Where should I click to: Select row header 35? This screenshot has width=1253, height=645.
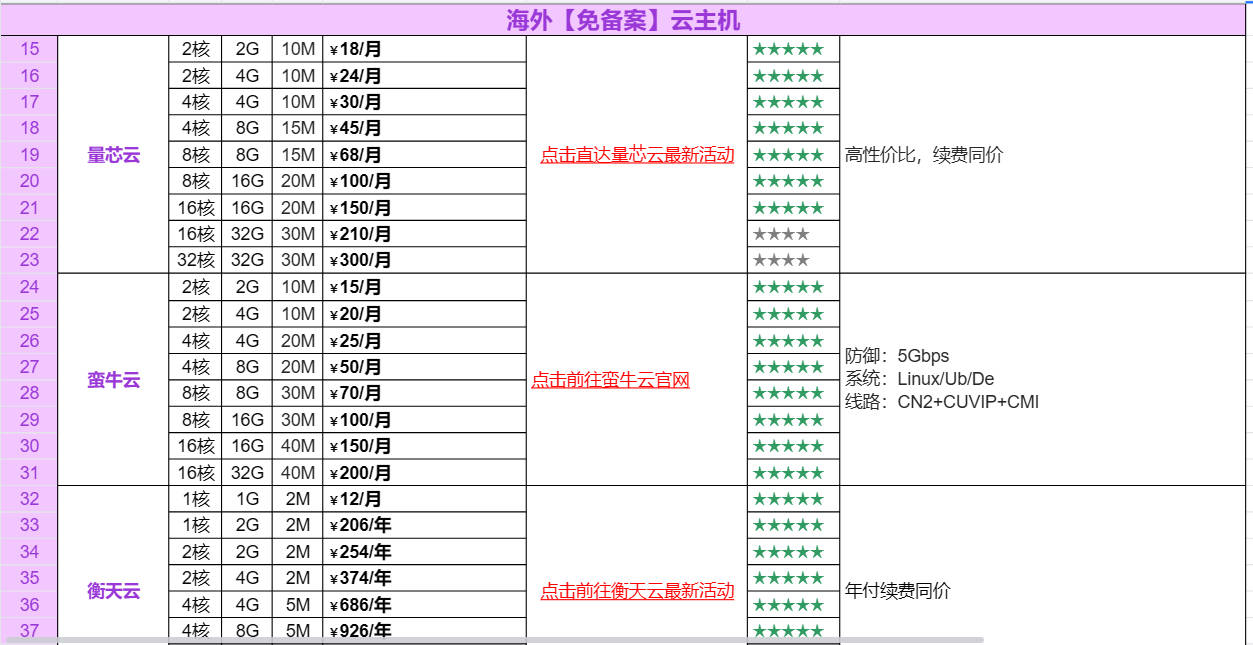point(29,578)
